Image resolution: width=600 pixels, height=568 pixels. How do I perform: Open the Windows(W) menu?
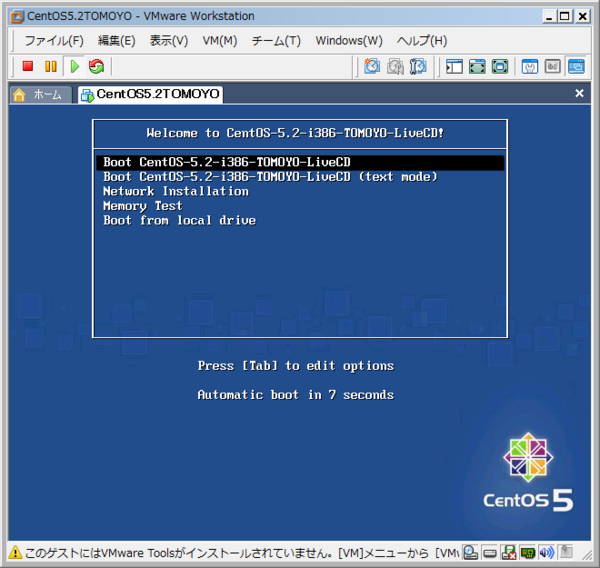[x=349, y=41]
